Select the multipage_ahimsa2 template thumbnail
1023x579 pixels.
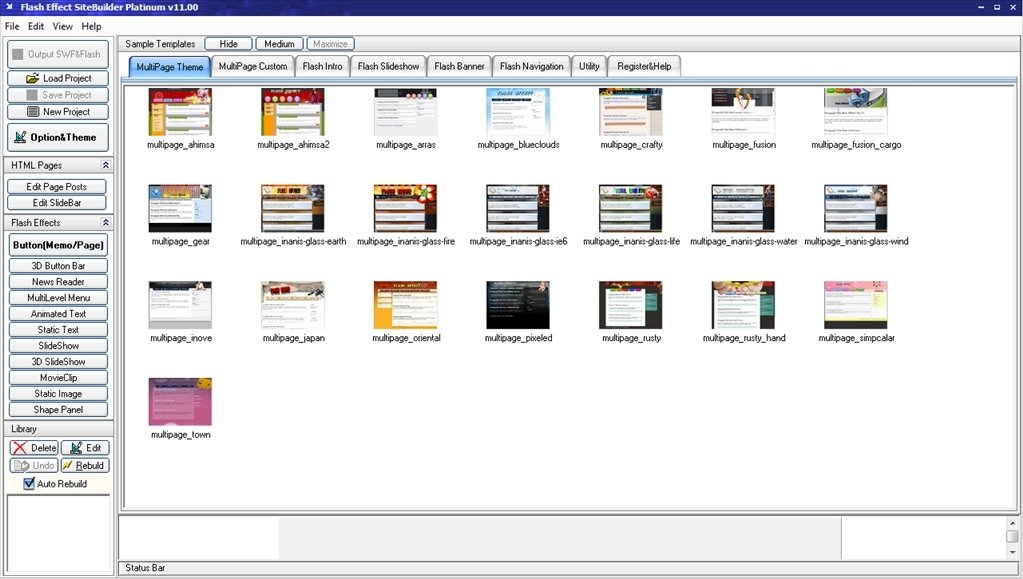(292, 112)
